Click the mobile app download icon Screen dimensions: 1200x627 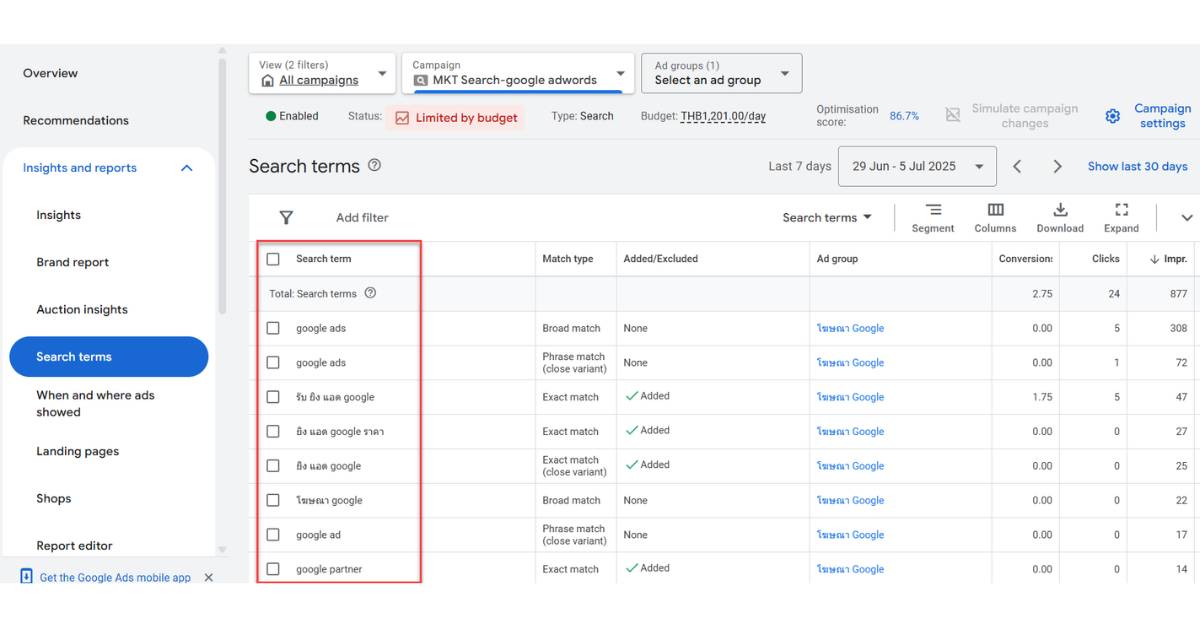[x=27, y=576]
